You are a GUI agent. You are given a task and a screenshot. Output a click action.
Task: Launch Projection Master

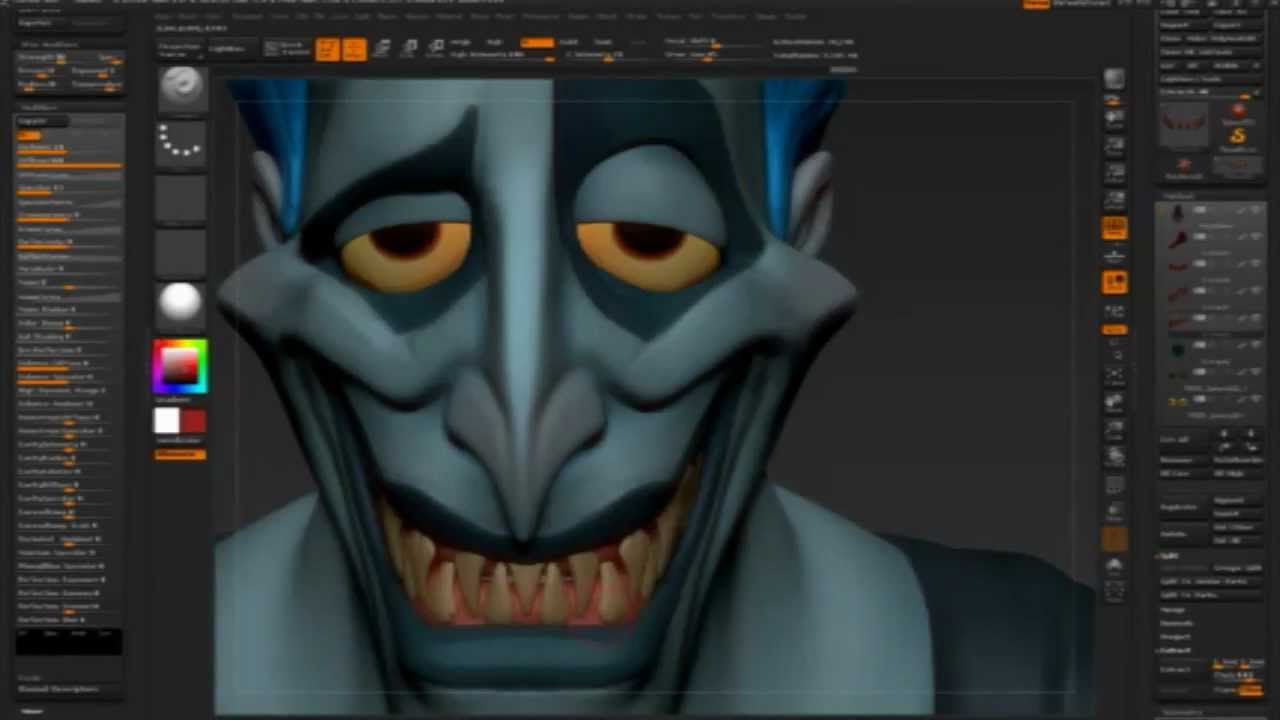pos(179,49)
